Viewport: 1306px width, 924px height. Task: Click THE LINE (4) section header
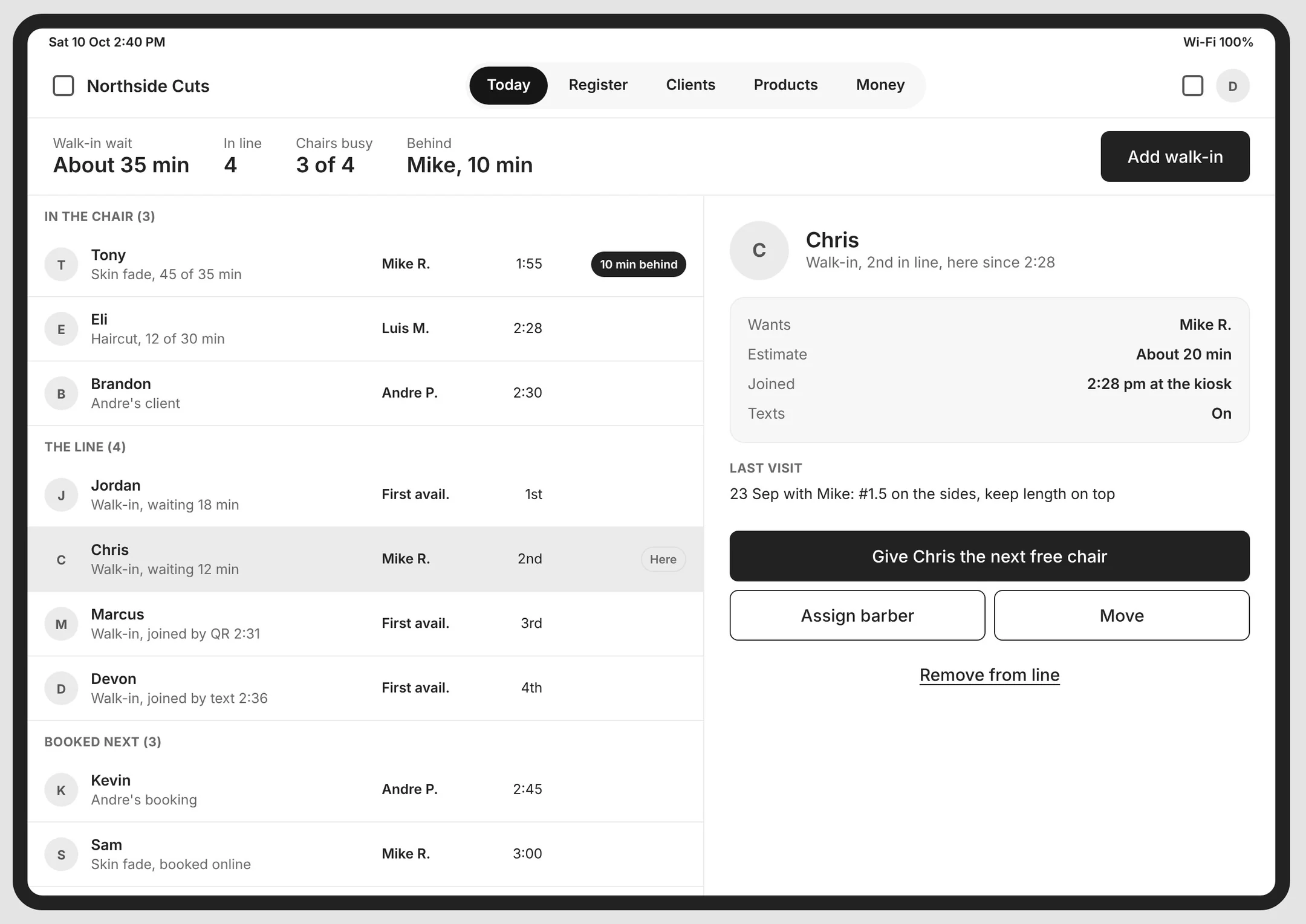coord(85,447)
